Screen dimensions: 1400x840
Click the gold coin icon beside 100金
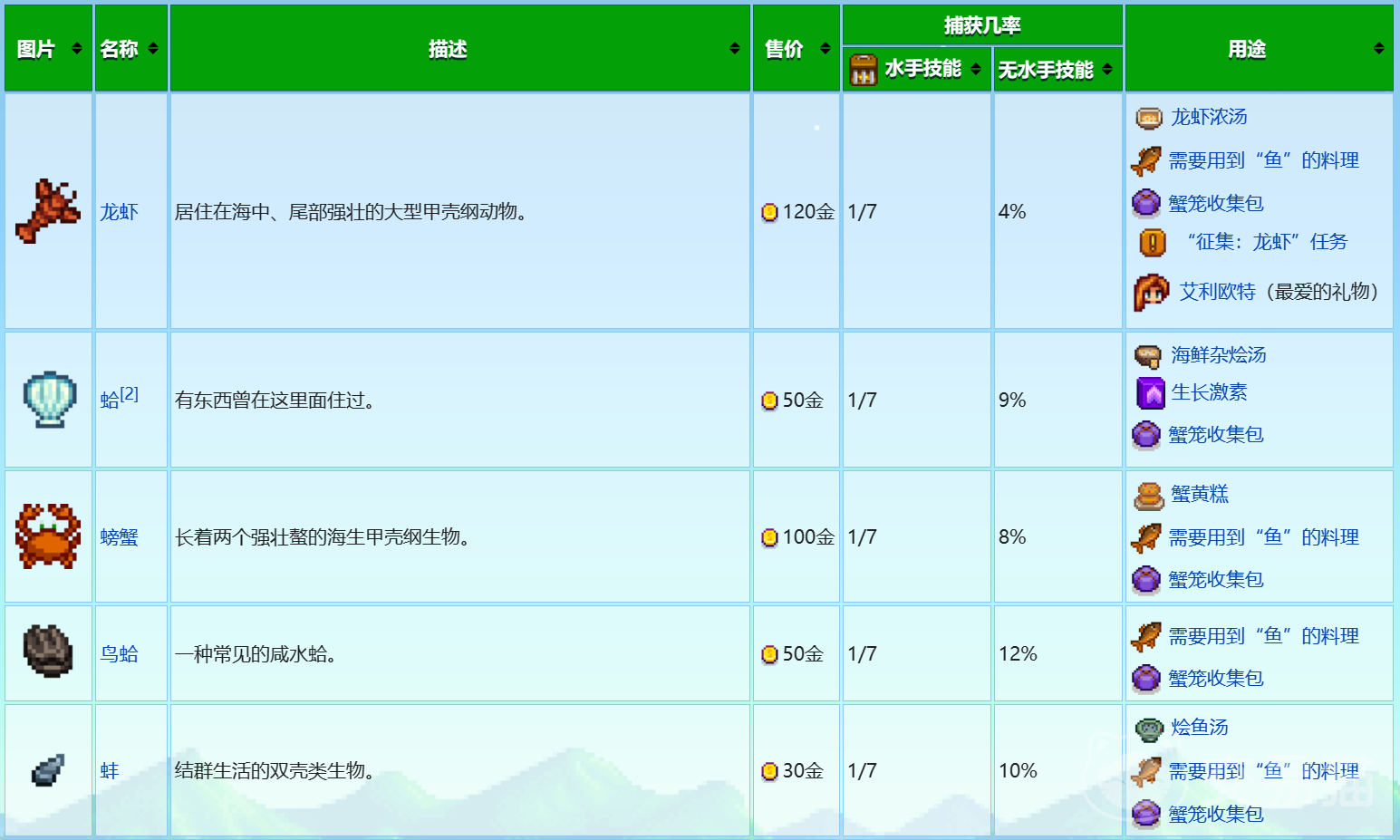pyautogui.click(x=770, y=537)
